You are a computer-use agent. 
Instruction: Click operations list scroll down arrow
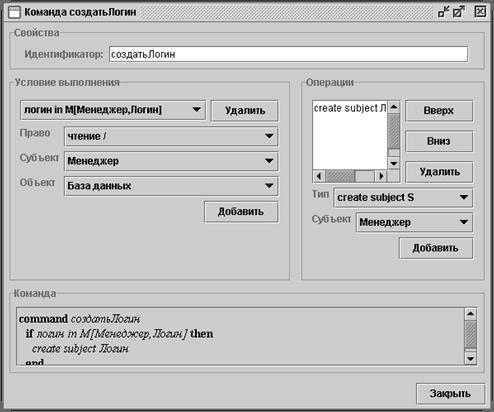(x=394, y=163)
